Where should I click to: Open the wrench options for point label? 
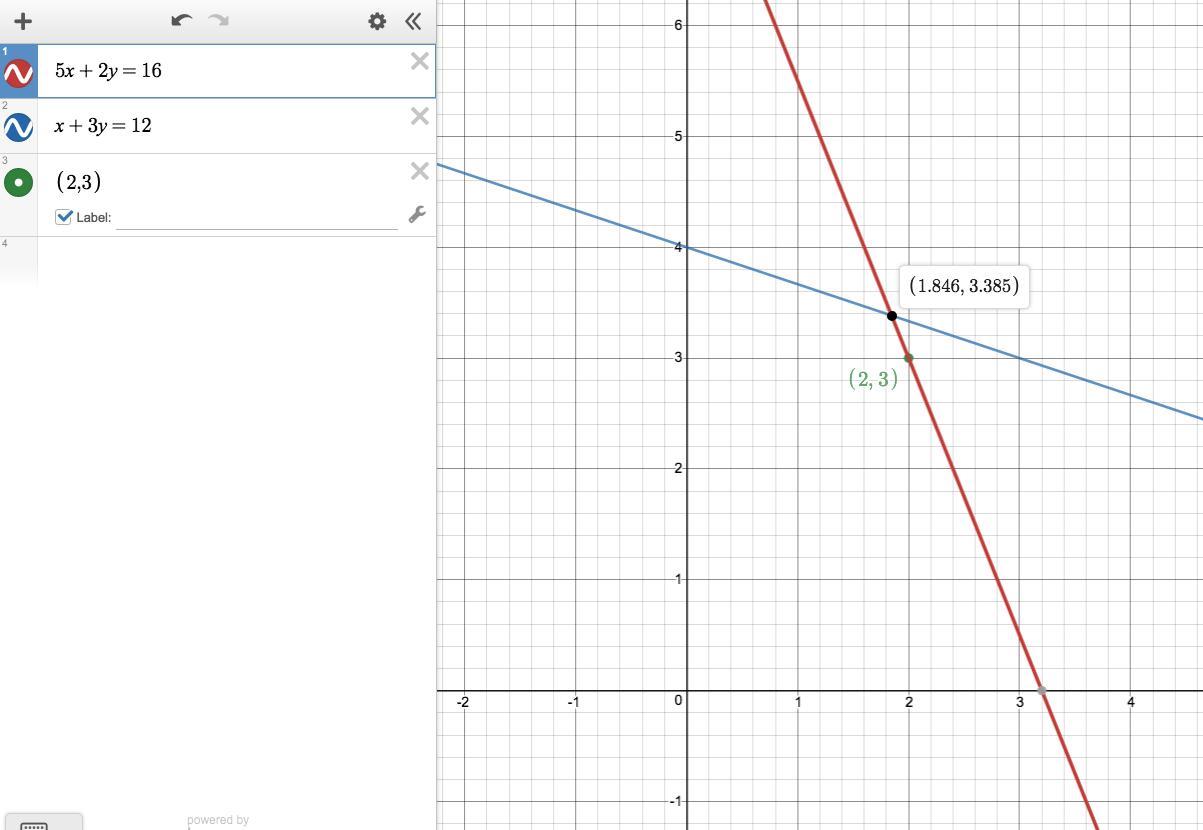pos(417,214)
